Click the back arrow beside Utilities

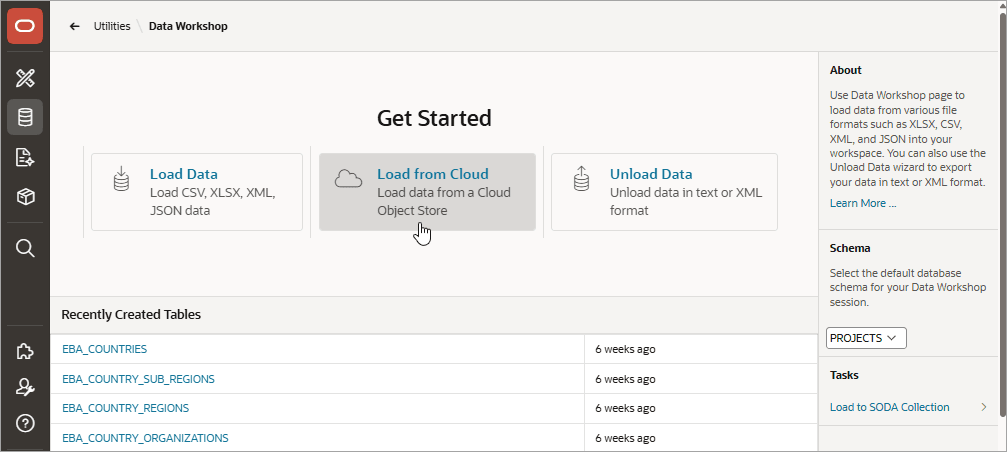pos(74,26)
